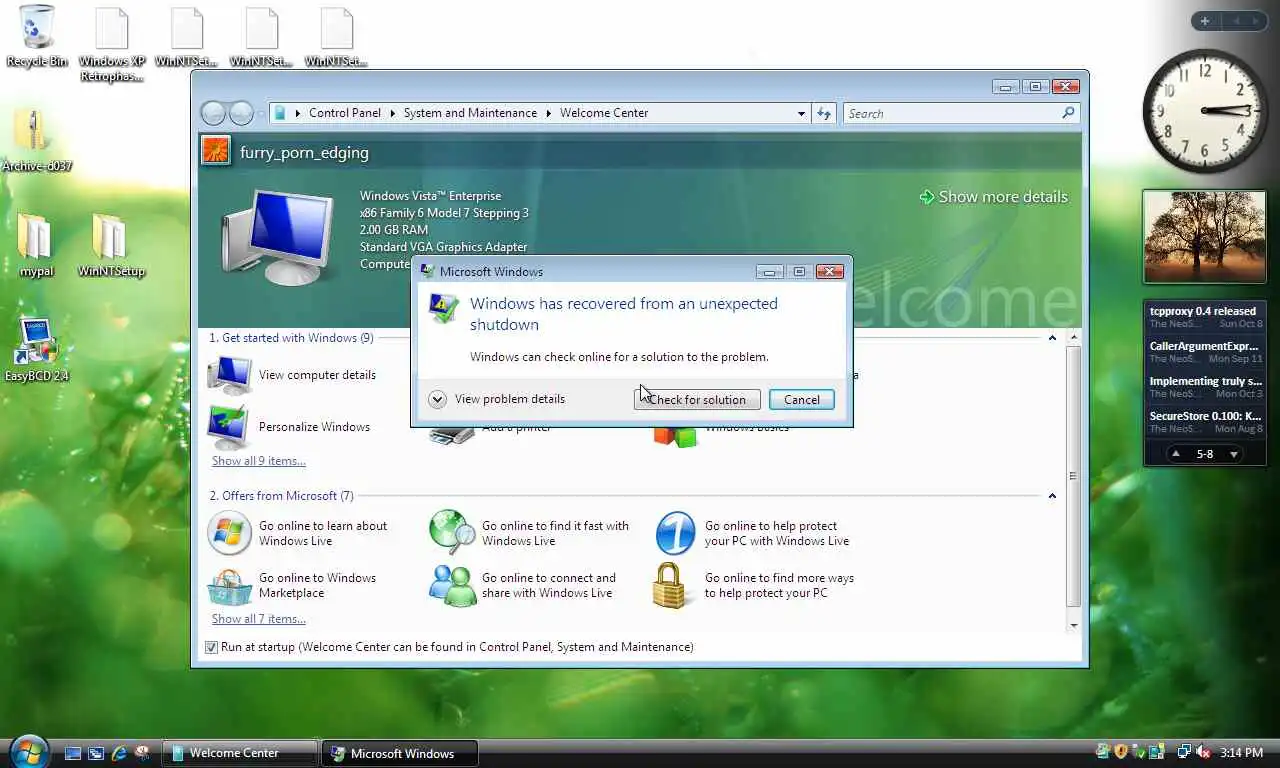Click Control Panel in the breadcrumb
Viewport: 1280px width, 768px height.
345,113
